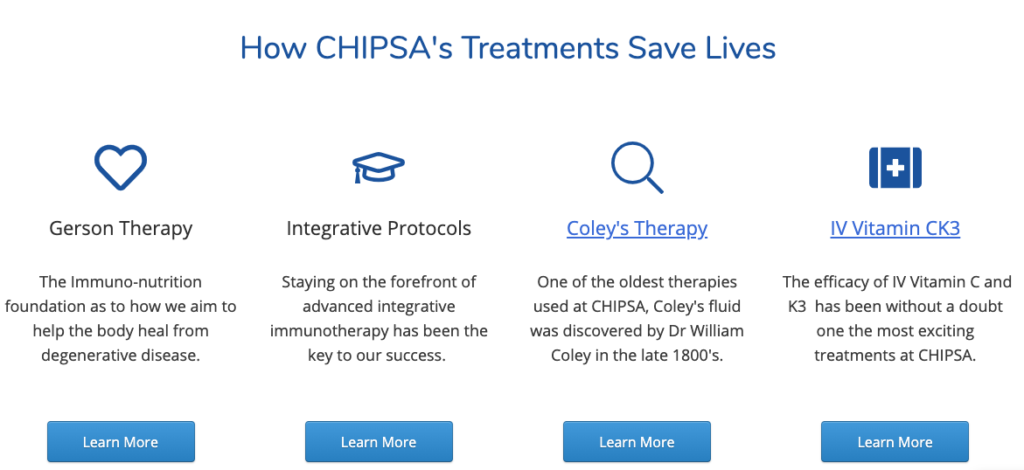
Task: Click the words degenerative disease in Gerson text
Action: point(121,354)
